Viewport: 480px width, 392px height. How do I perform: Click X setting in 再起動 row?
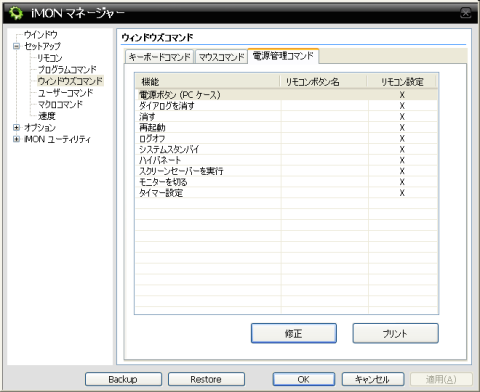pos(402,128)
